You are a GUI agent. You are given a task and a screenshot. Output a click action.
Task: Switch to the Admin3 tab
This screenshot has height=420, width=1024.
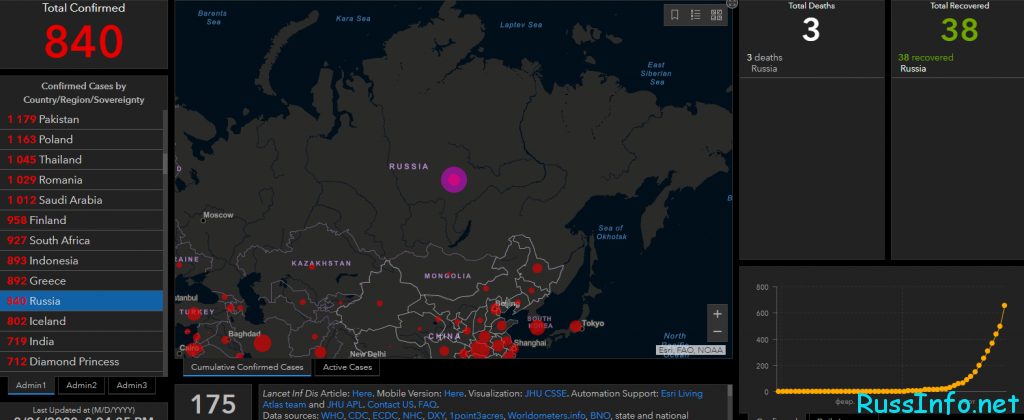tap(131, 385)
